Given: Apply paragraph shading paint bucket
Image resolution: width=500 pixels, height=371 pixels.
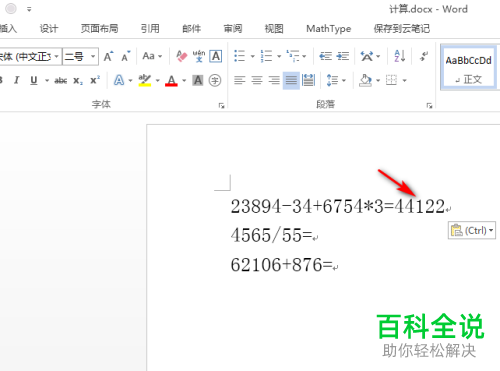Looking at the screenshot, I should click(x=365, y=80).
